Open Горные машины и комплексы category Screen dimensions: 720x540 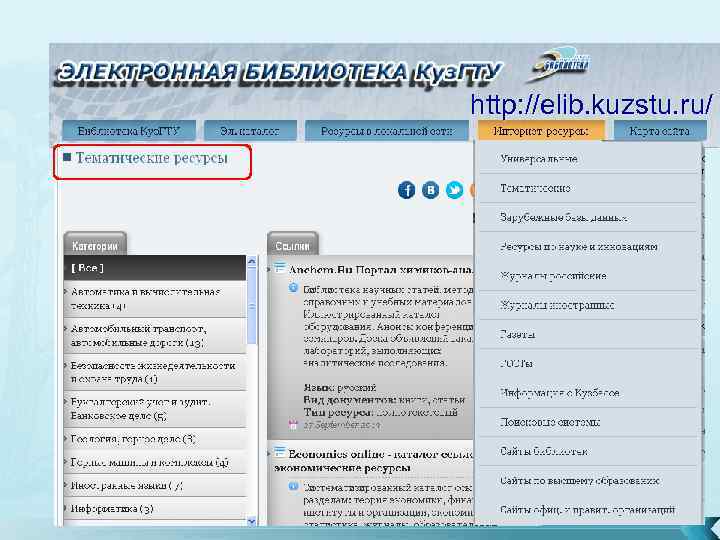[155, 462]
